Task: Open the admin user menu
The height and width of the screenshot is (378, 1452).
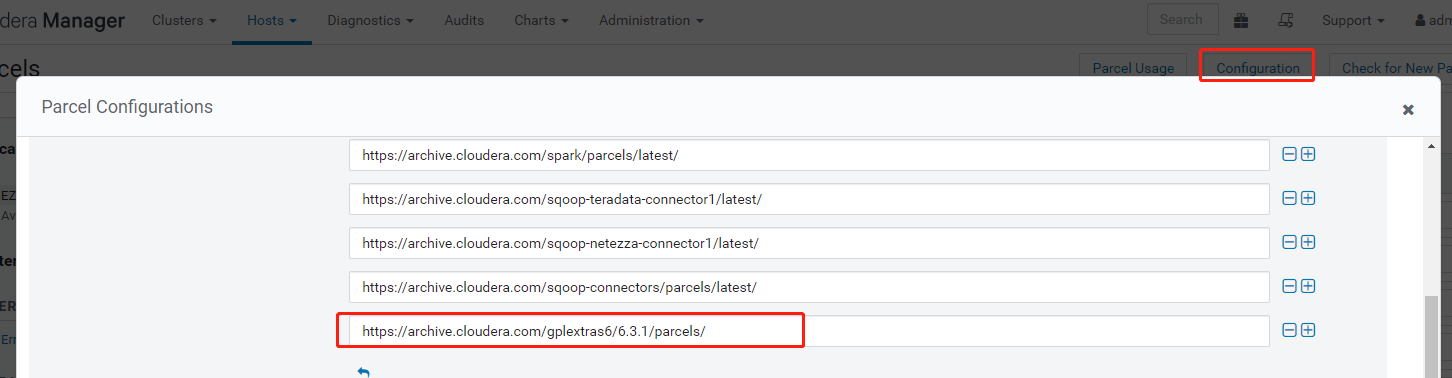Action: [x=1433, y=20]
